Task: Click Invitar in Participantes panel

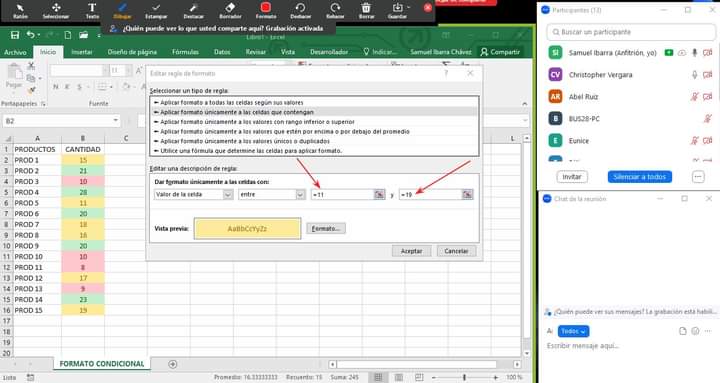Action: (572, 177)
